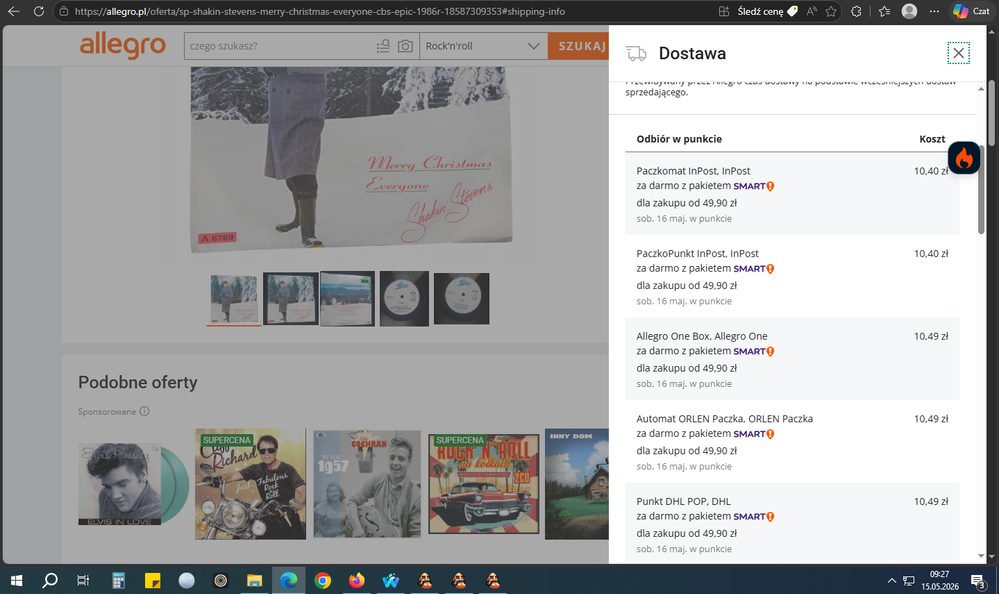Viewport: 999px width, 594px height.
Task: Open the Rock'n'roll category dropdown
Action: coord(483,46)
